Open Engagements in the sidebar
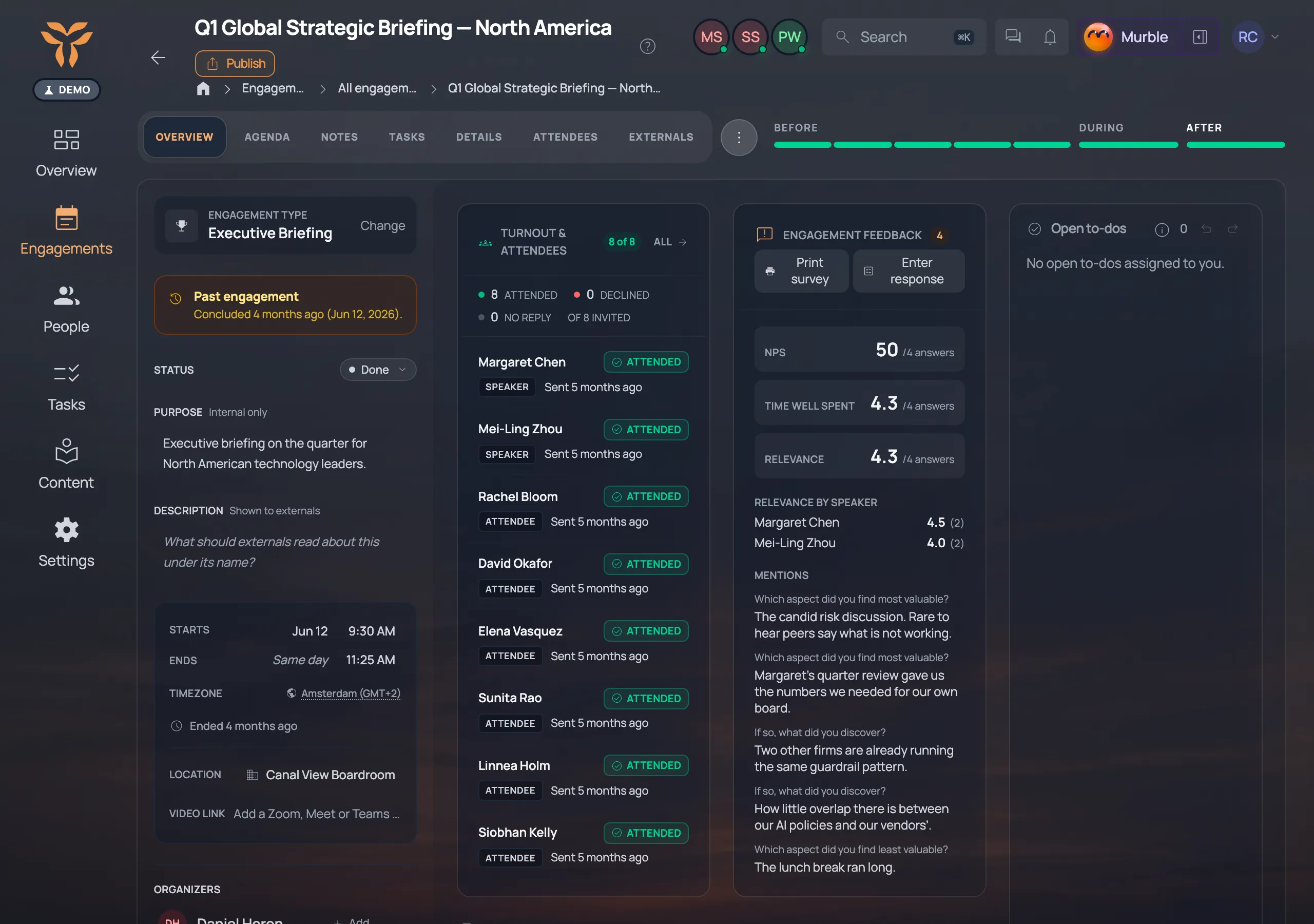 (66, 232)
